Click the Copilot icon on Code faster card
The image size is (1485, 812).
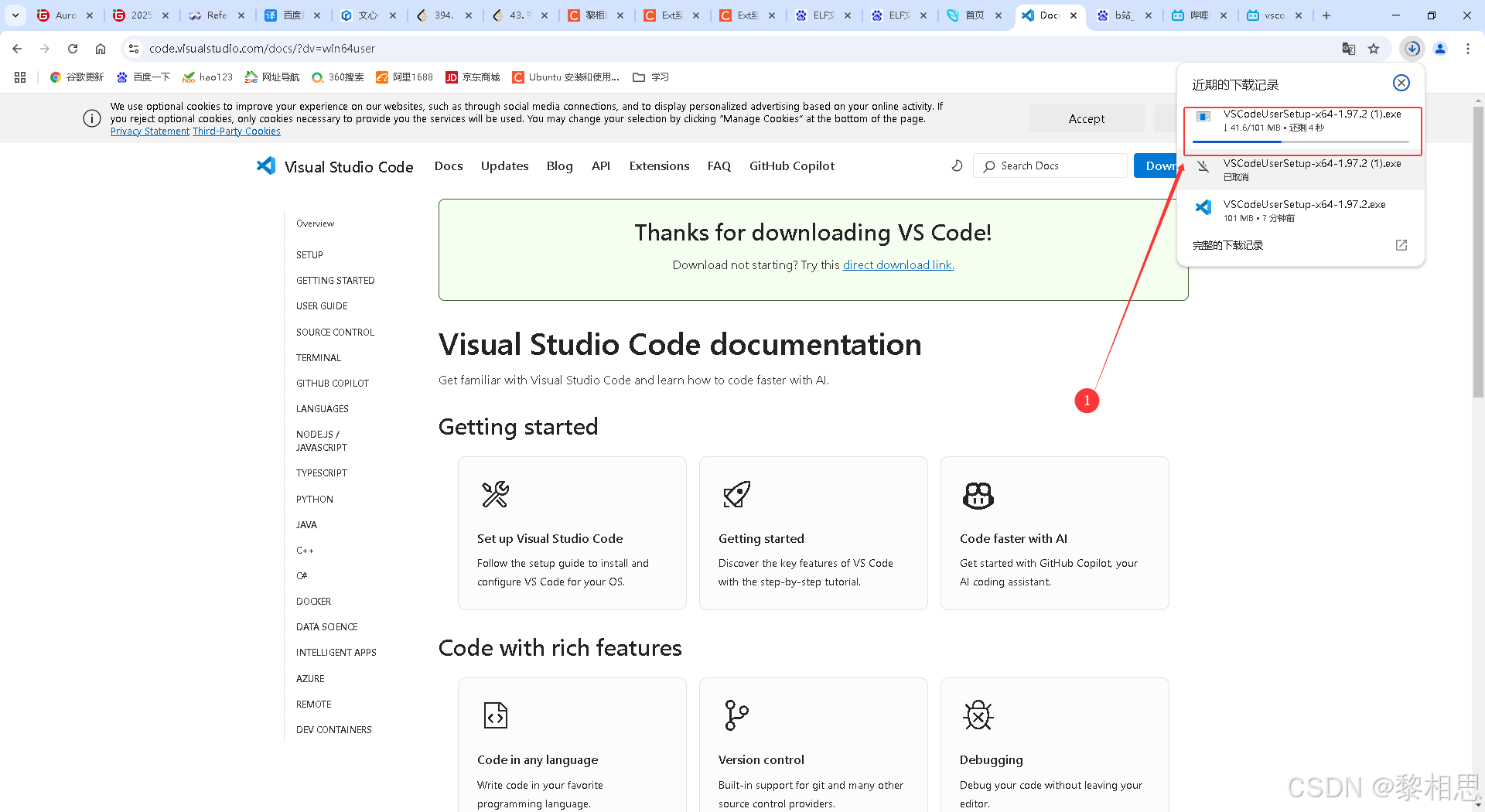978,495
